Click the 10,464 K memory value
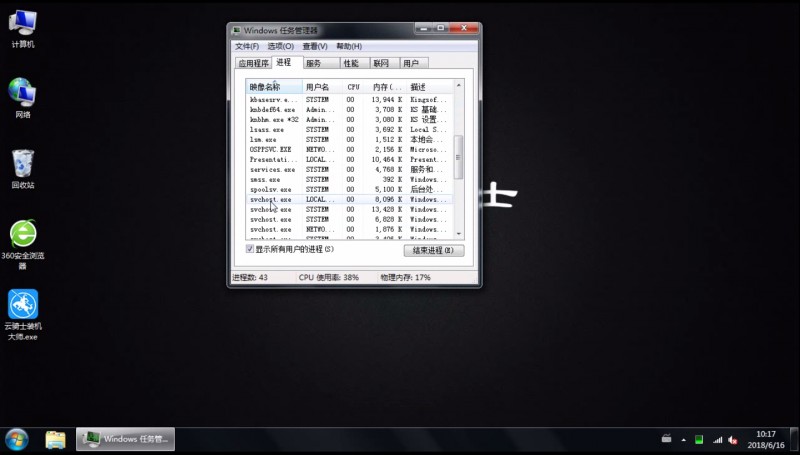This screenshot has height=455, width=800. [387, 160]
